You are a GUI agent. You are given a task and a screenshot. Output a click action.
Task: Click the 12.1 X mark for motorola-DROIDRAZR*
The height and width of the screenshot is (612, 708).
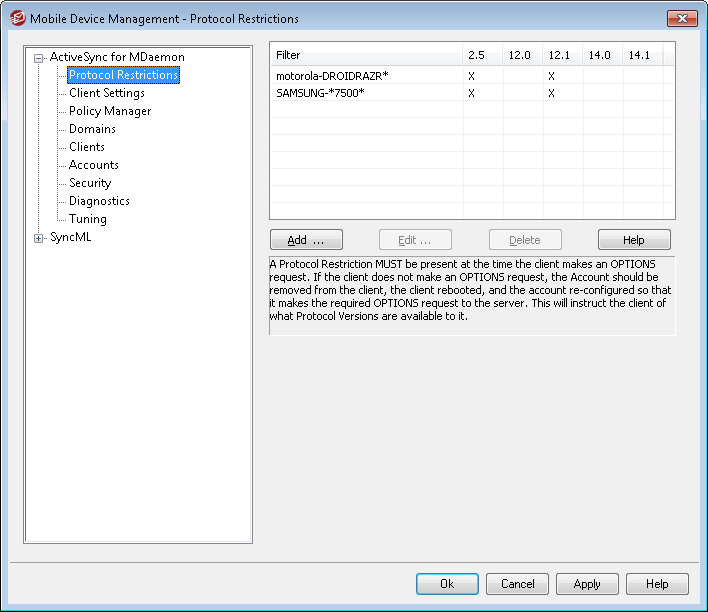click(551, 76)
